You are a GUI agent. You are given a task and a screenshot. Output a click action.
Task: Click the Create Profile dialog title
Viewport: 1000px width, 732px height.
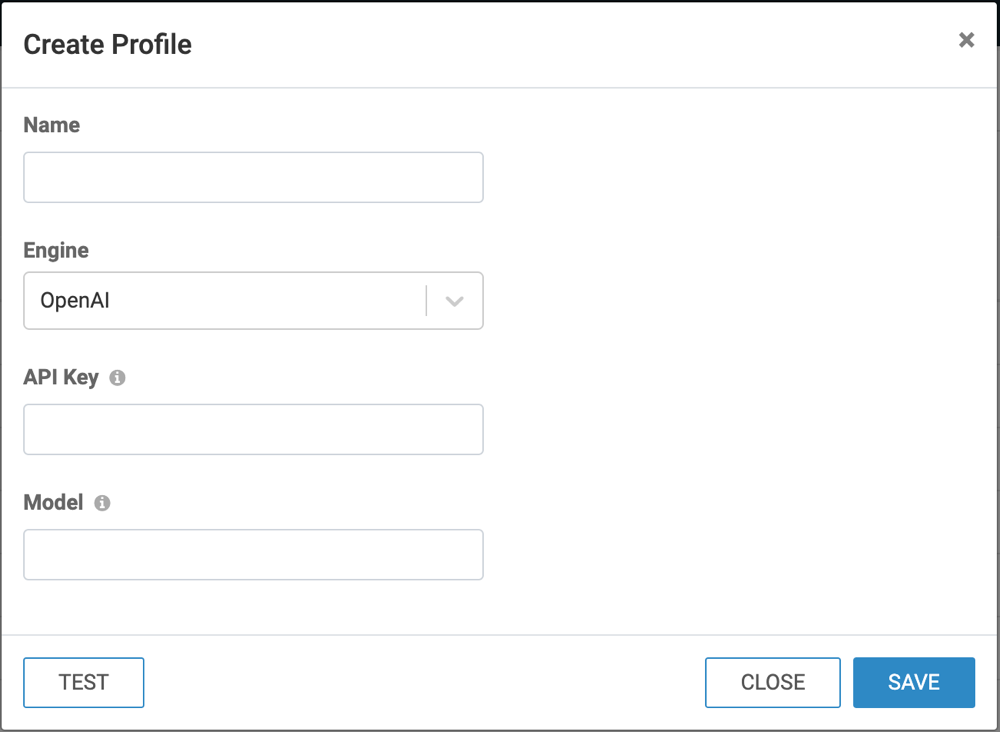pyautogui.click(x=107, y=44)
